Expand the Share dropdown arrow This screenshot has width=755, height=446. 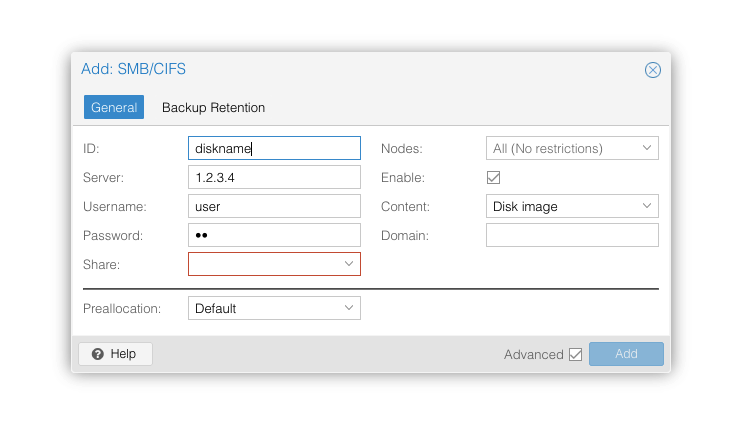349,264
